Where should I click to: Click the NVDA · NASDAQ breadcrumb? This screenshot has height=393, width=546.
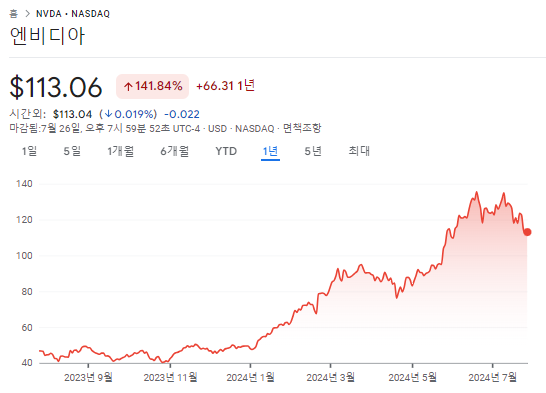(x=73, y=14)
